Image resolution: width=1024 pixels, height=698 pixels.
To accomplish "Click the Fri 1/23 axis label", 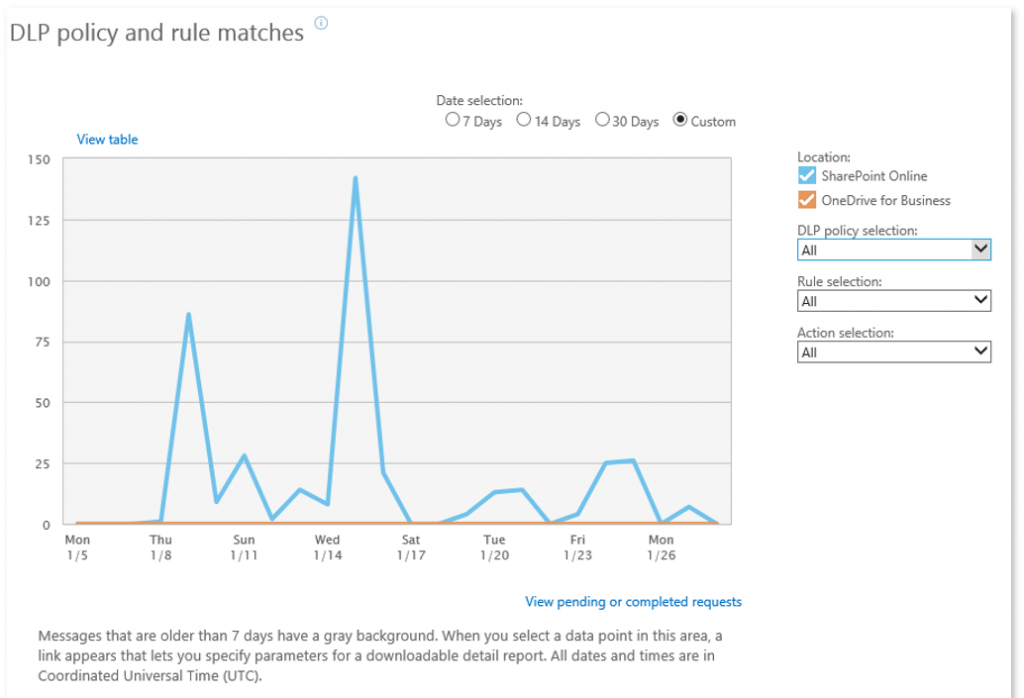I will pos(577,547).
